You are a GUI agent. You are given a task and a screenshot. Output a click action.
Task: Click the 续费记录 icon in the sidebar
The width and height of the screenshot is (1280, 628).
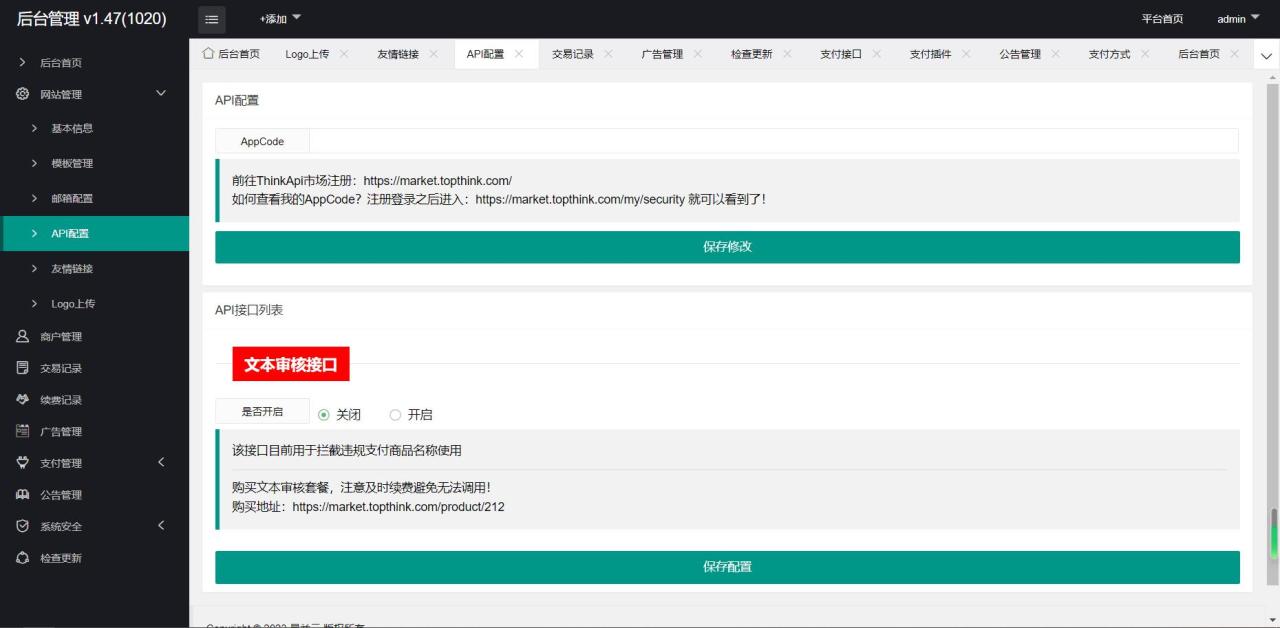coord(22,399)
